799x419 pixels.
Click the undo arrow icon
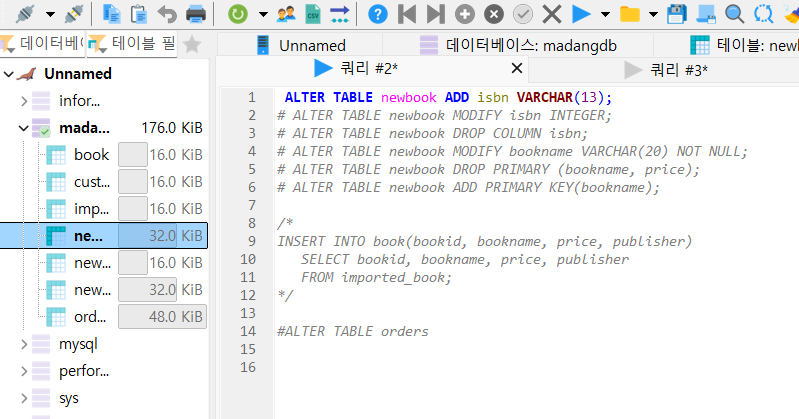167,14
